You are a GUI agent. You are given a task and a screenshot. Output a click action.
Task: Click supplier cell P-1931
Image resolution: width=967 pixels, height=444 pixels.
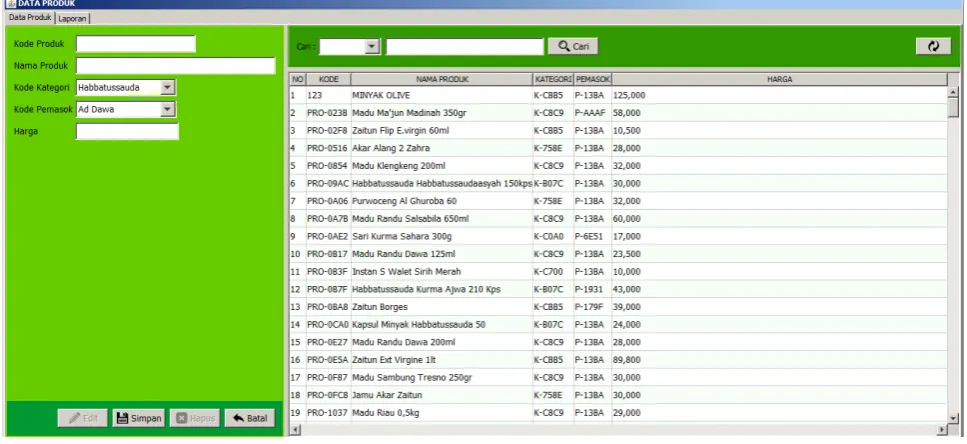pyautogui.click(x=593, y=289)
